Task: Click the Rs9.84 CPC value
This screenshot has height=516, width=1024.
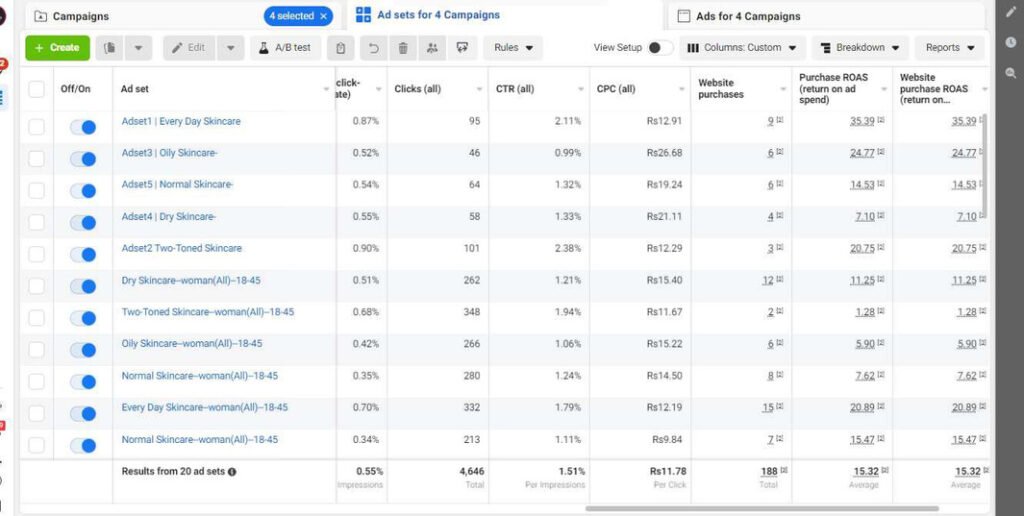Action: click(667, 440)
